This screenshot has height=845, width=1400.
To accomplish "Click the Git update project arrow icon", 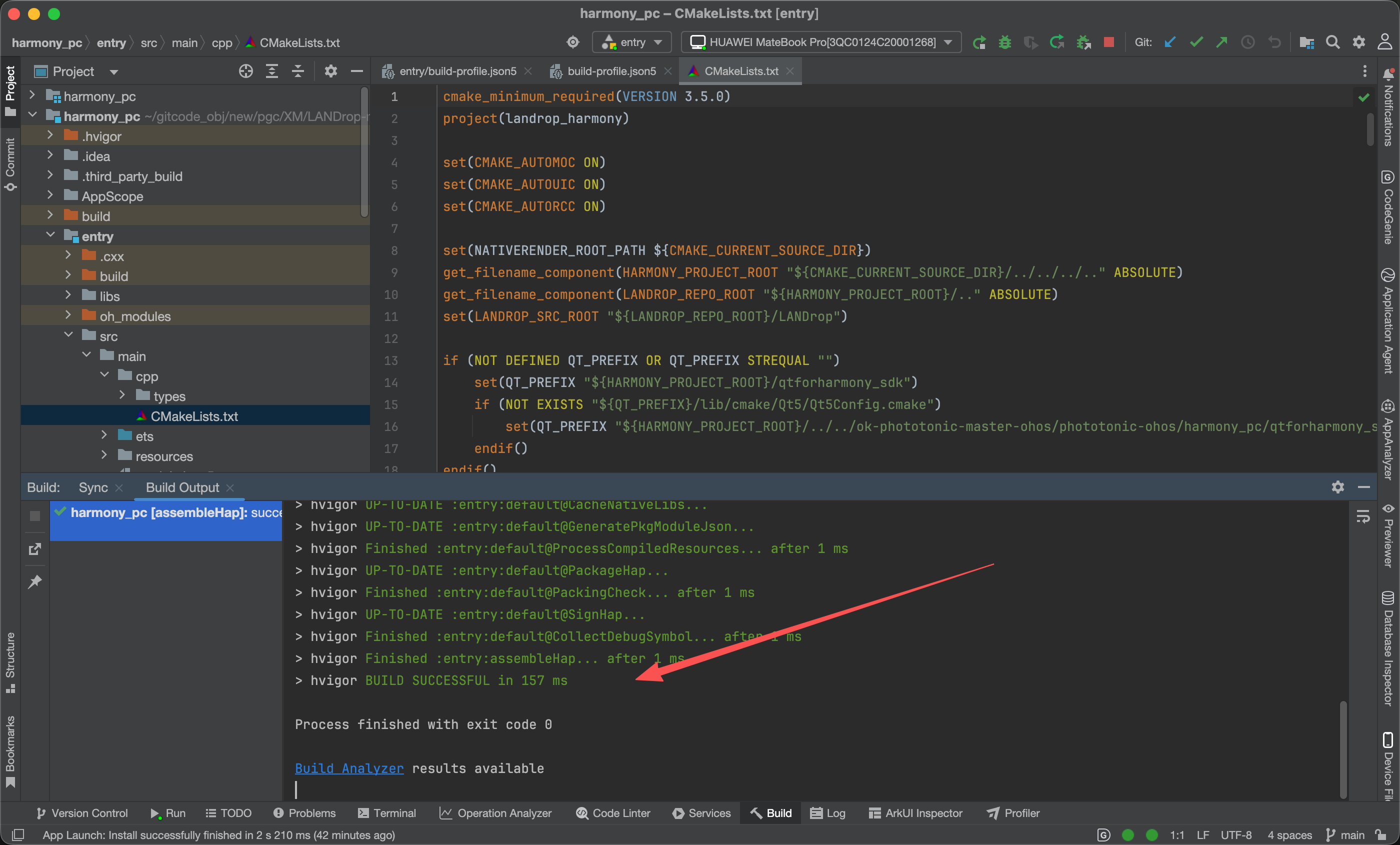I will (1169, 42).
